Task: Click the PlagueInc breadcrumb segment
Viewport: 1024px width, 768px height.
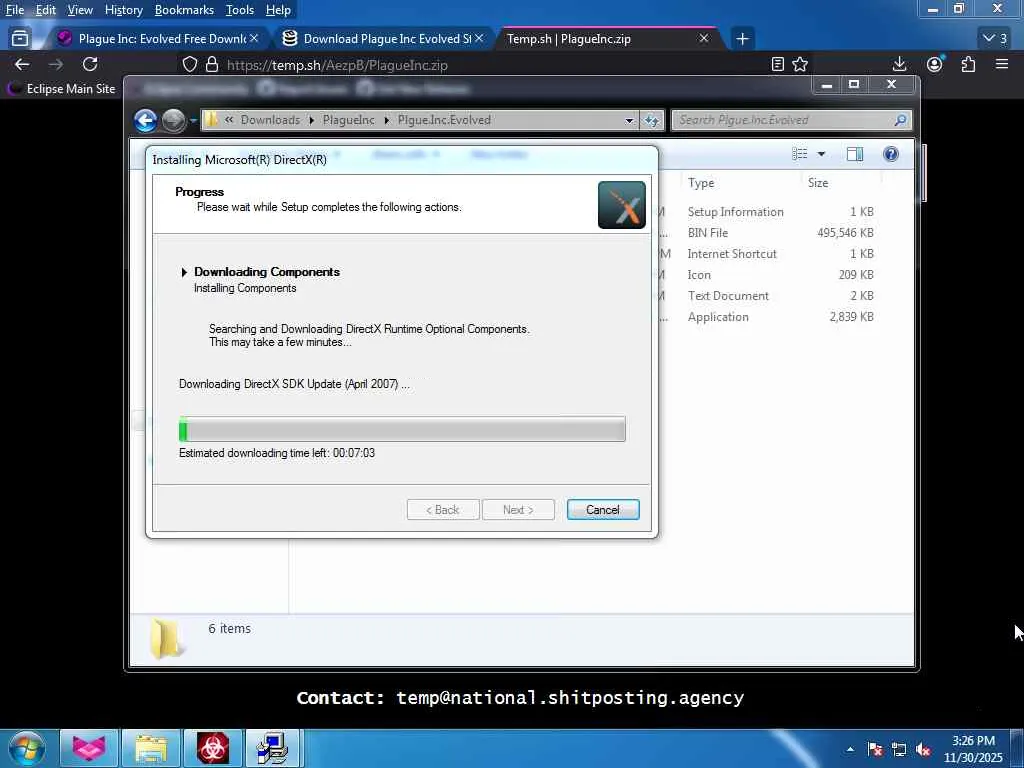Action: tap(349, 120)
